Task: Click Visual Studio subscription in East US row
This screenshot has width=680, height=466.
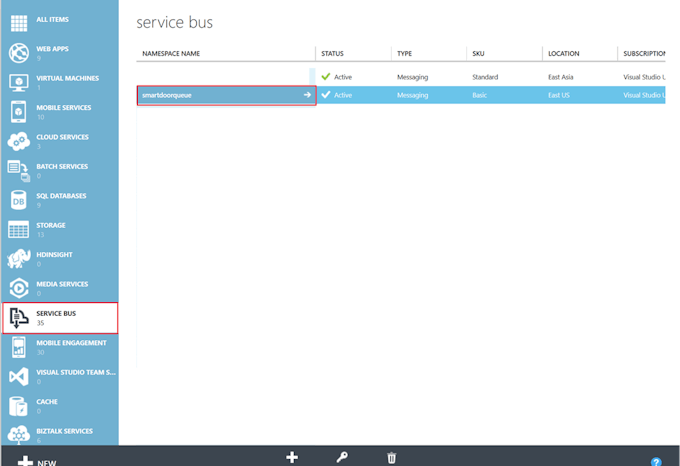Action: click(644, 95)
